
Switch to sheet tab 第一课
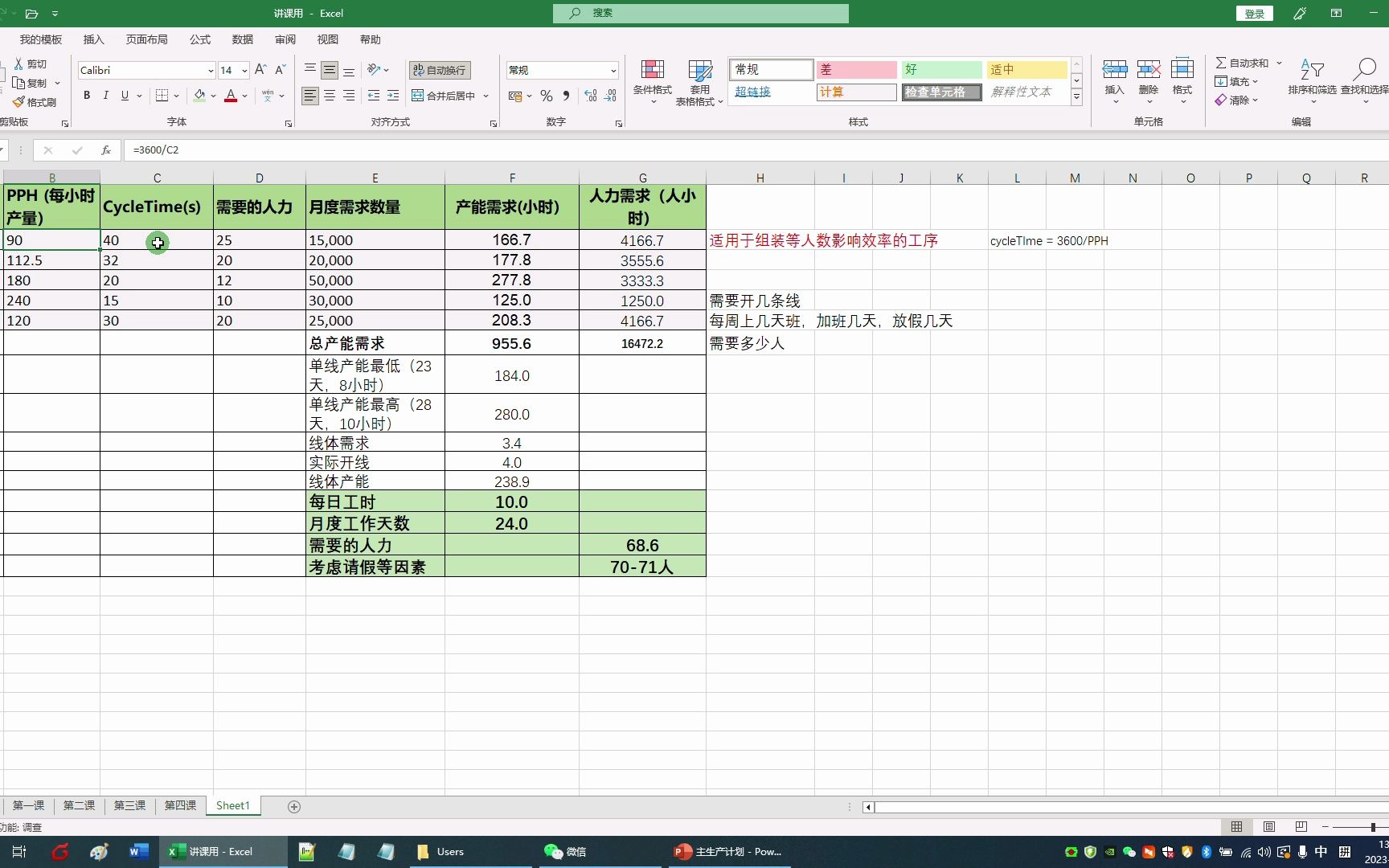pos(28,805)
